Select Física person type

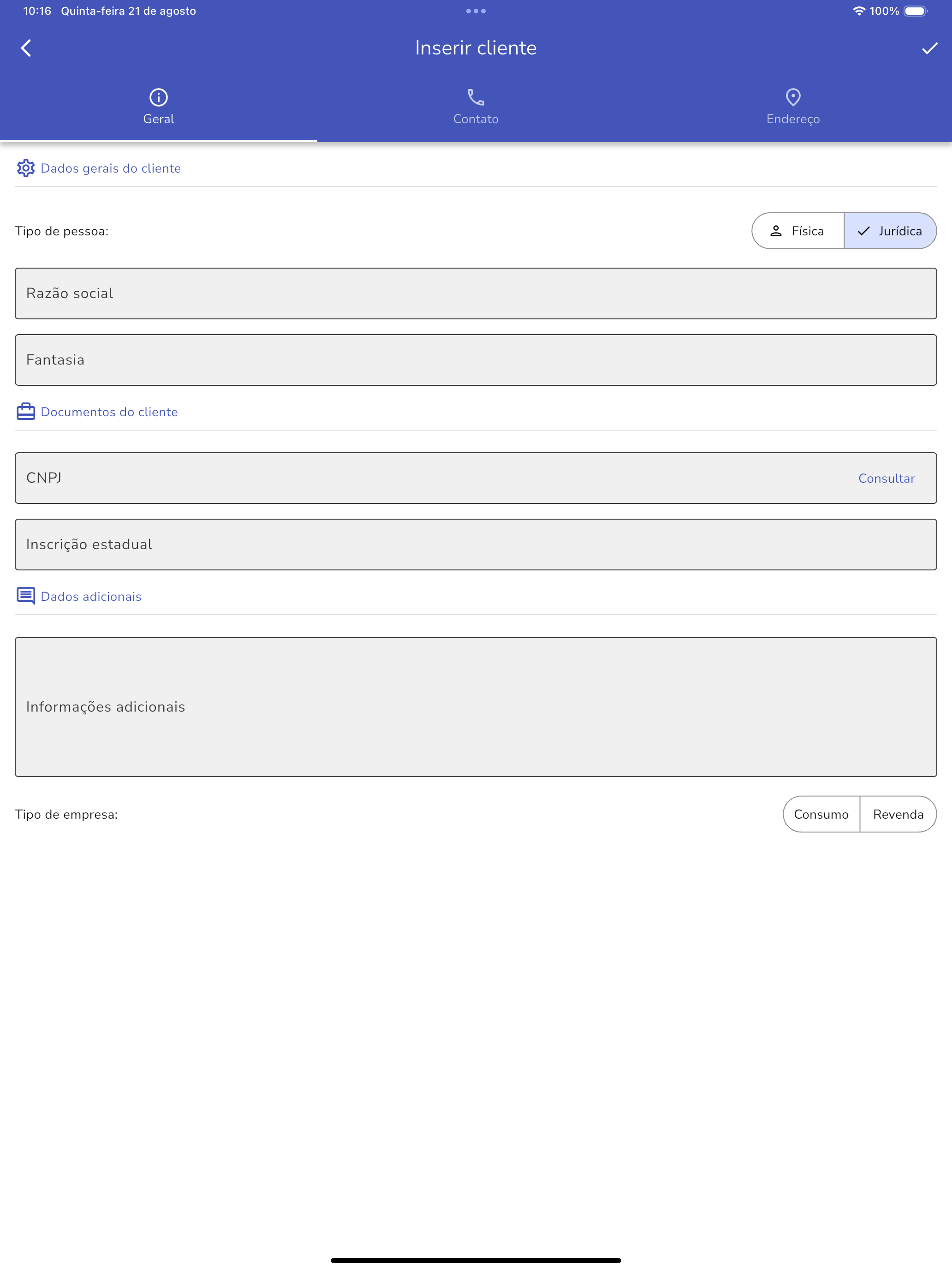[x=797, y=231]
